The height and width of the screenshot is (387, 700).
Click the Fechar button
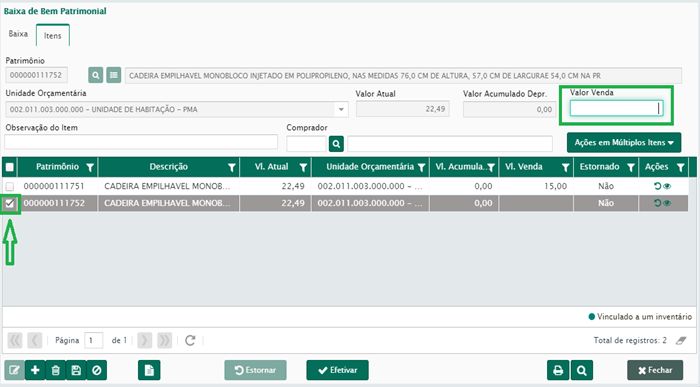[655, 370]
